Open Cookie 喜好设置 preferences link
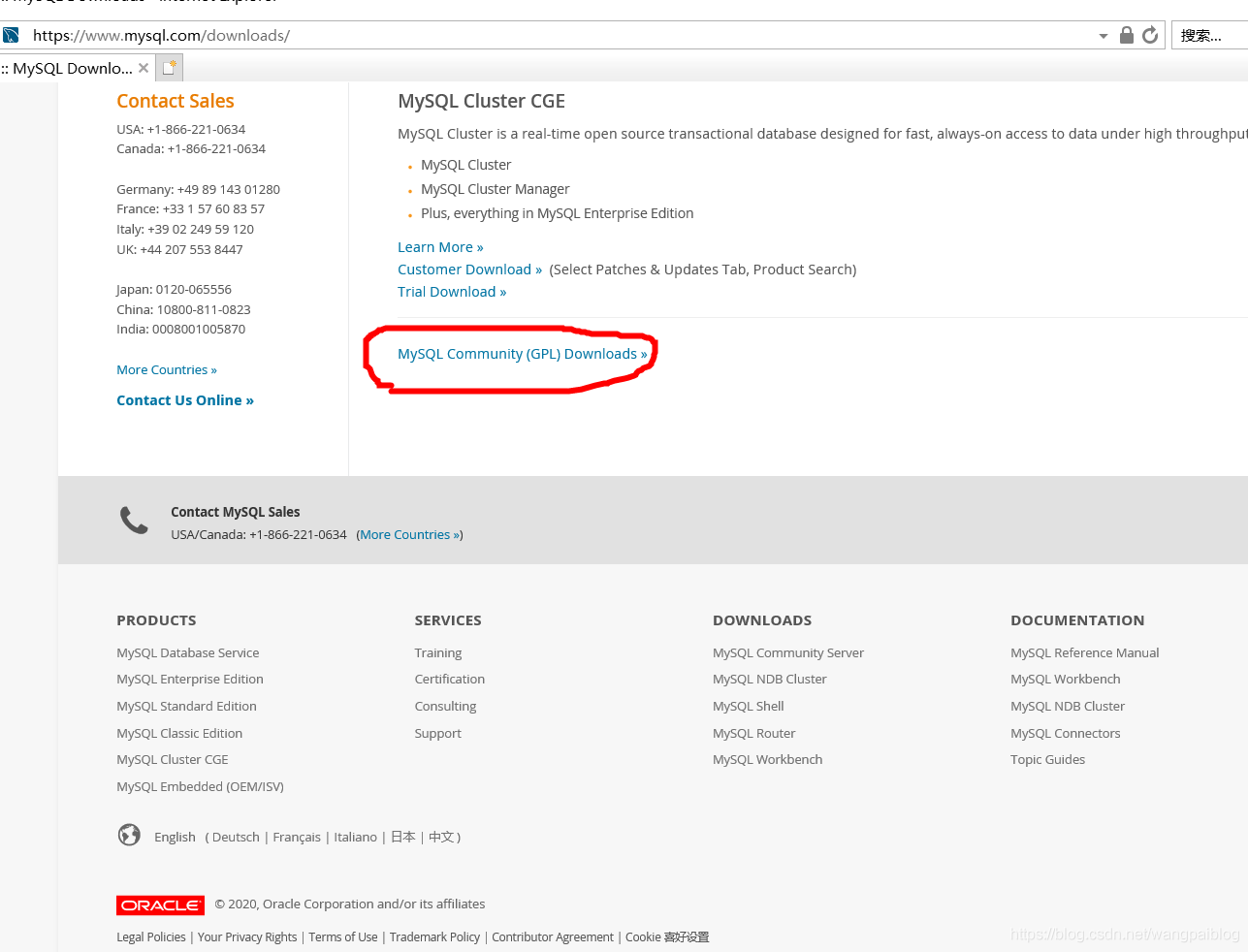 coord(667,937)
